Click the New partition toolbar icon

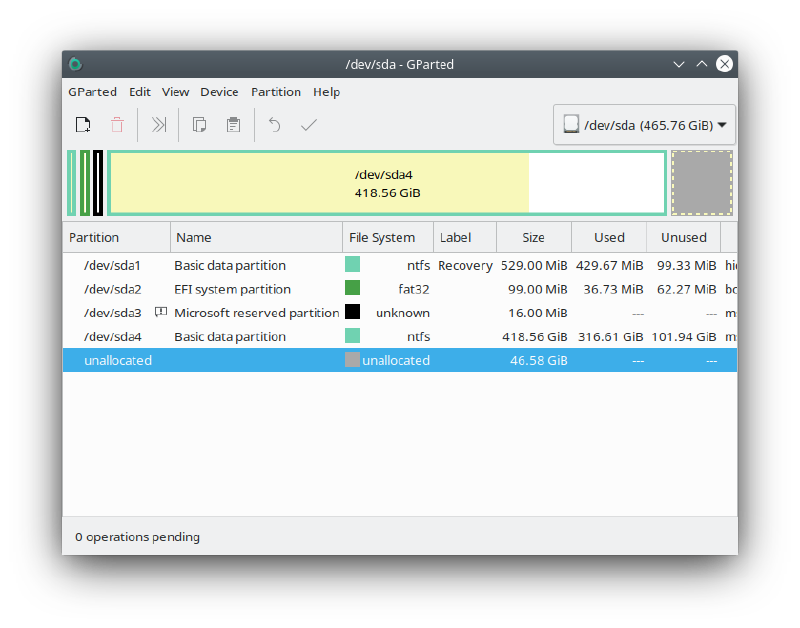[83, 124]
